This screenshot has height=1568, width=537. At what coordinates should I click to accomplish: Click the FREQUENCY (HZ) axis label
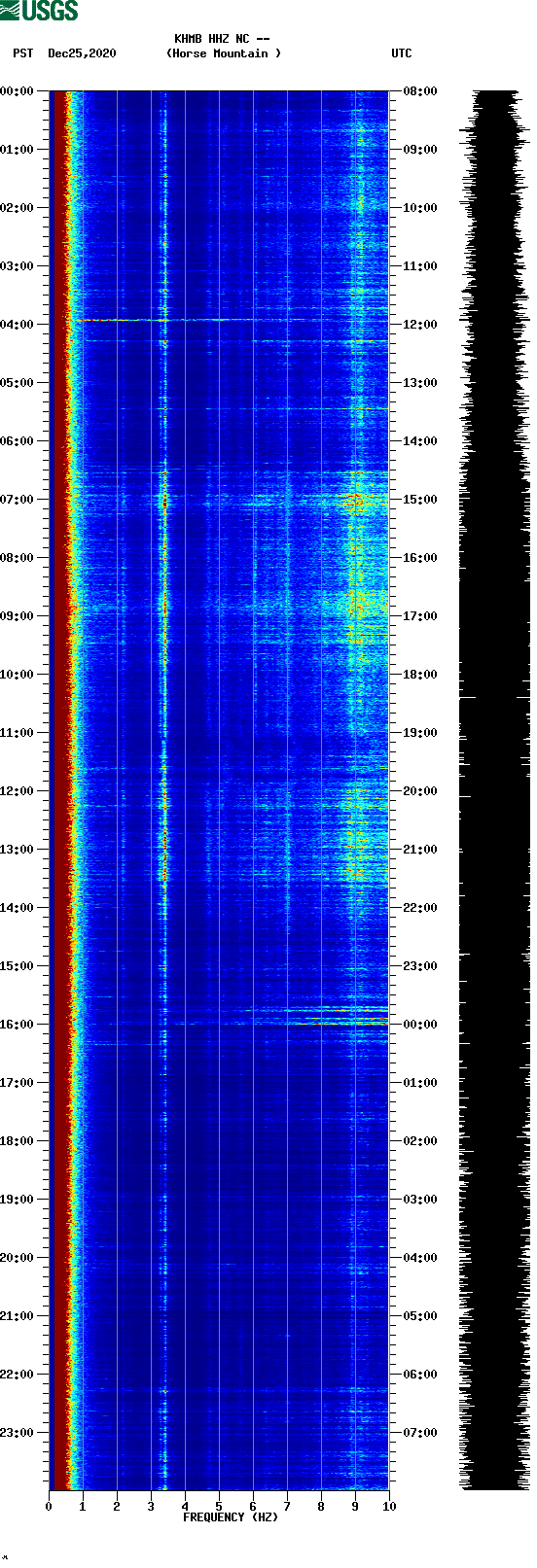click(x=231, y=1517)
